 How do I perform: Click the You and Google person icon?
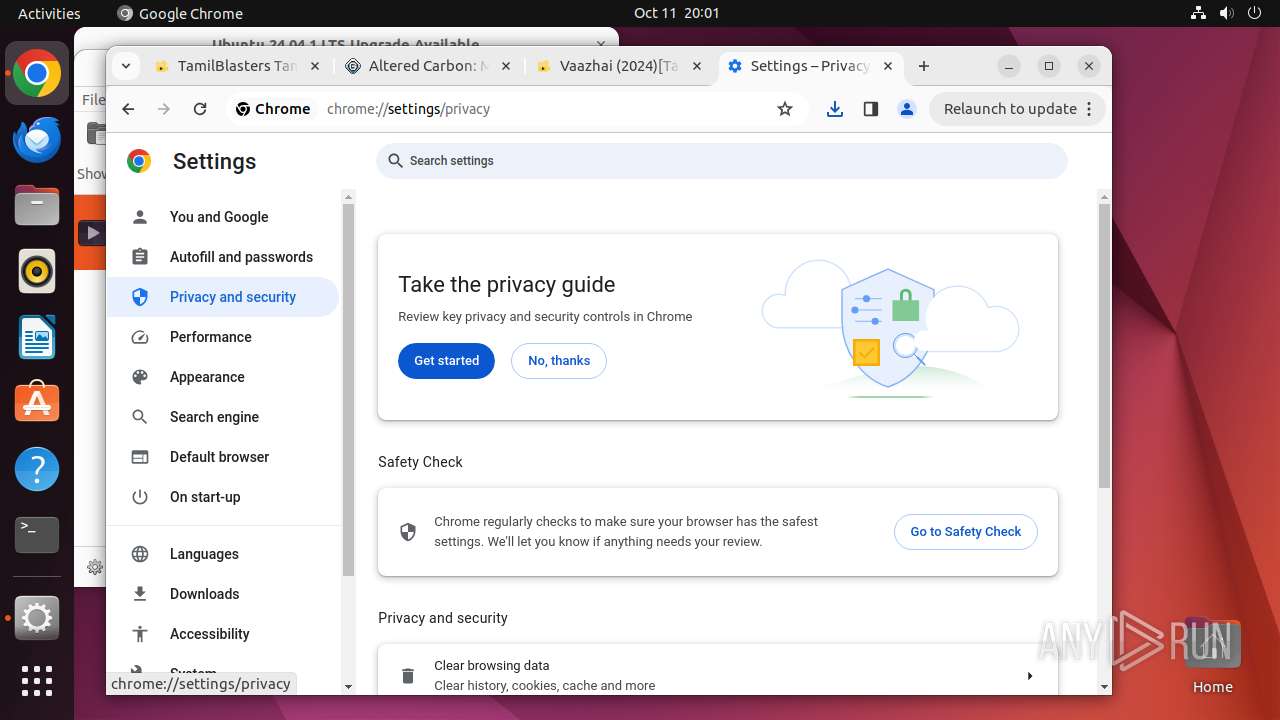coord(140,217)
